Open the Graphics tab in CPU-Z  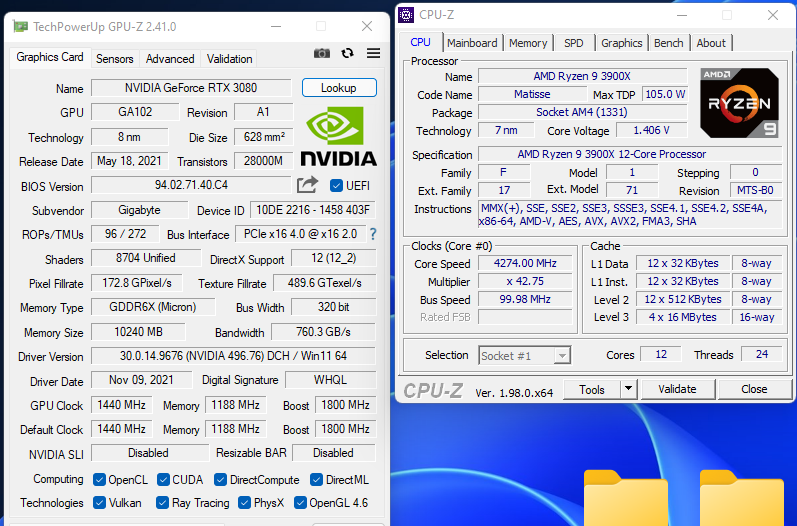[x=622, y=43]
